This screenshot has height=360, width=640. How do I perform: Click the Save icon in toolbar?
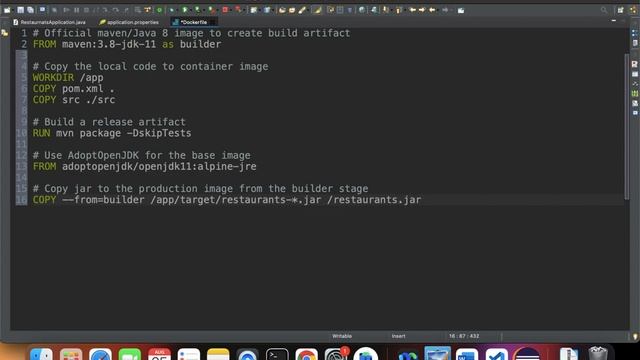click(20, 10)
